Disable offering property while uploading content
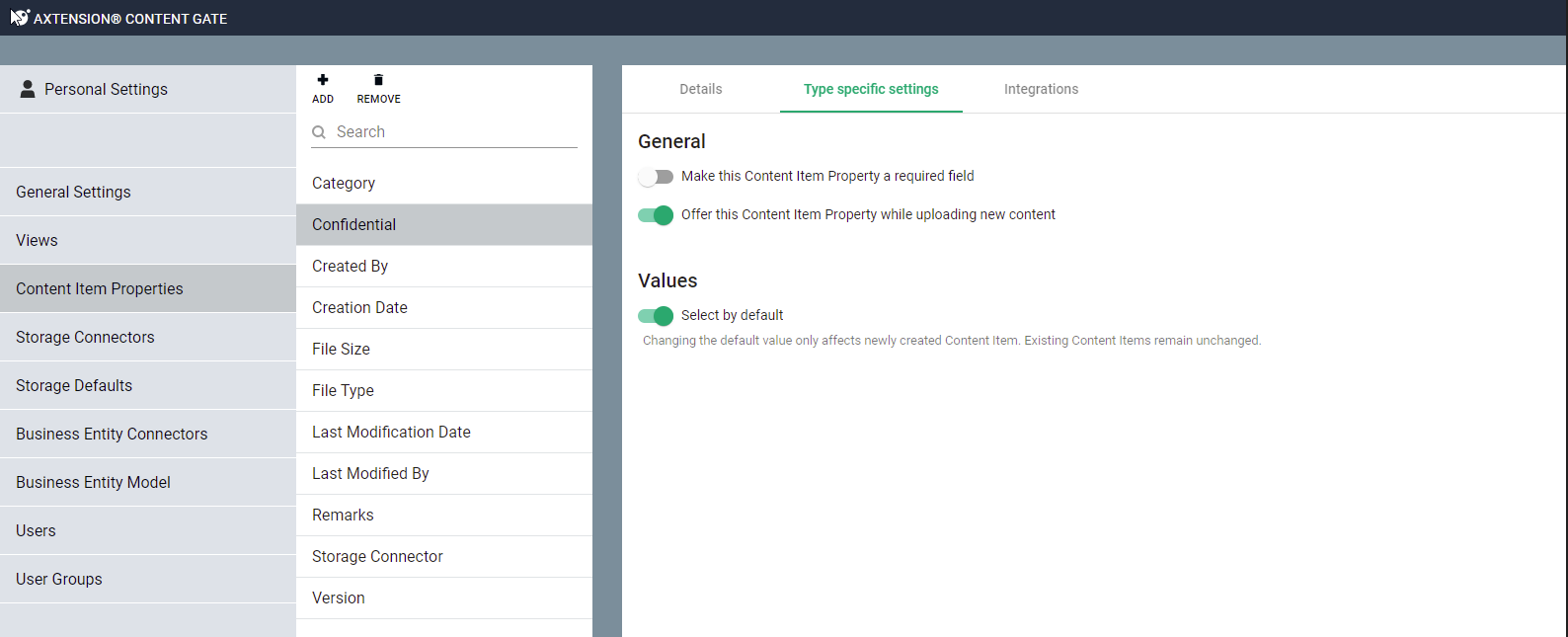1568x637 pixels. [x=656, y=215]
